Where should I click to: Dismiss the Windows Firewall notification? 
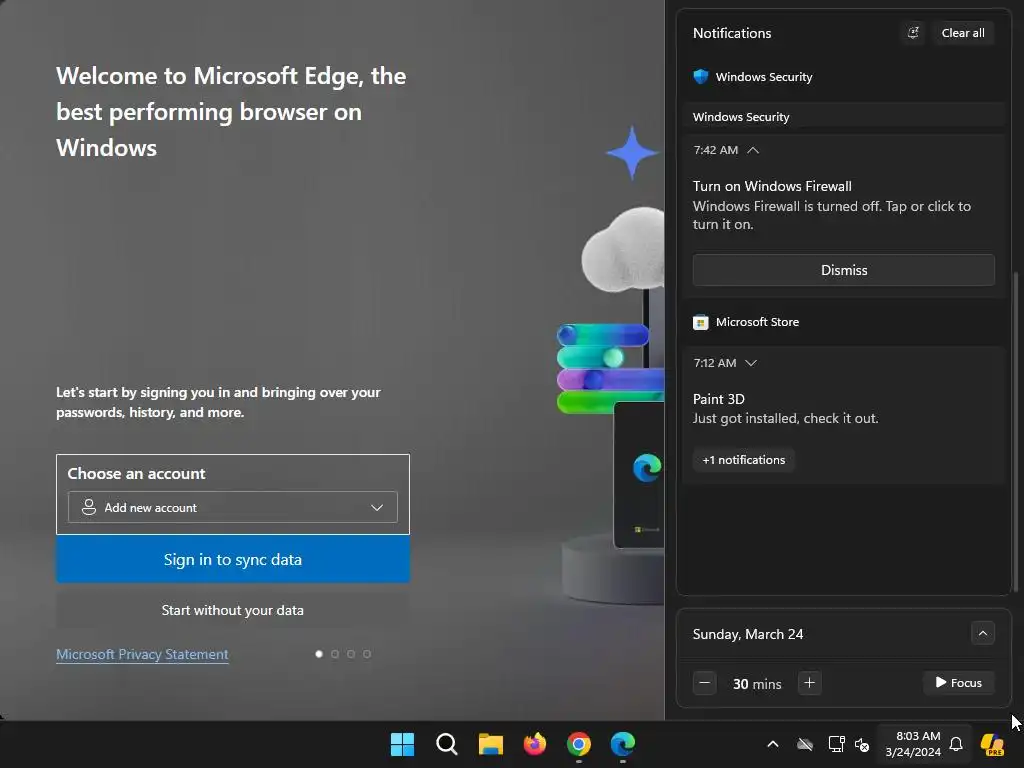[844, 270]
